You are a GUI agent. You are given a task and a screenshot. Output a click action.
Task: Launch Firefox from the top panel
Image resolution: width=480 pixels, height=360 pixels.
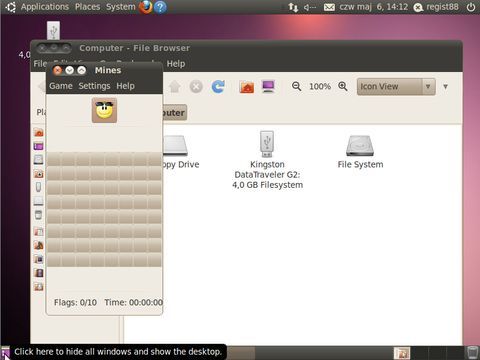click(145, 7)
